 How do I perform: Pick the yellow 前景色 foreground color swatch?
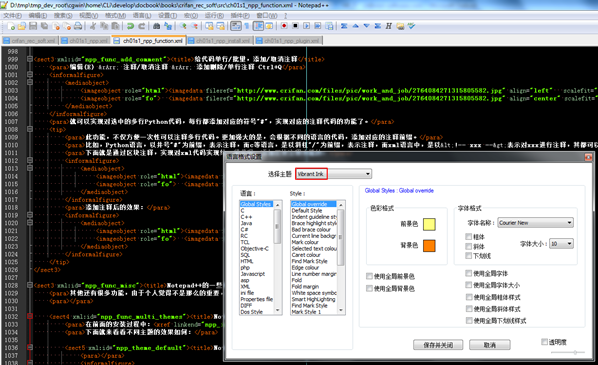tap(429, 224)
